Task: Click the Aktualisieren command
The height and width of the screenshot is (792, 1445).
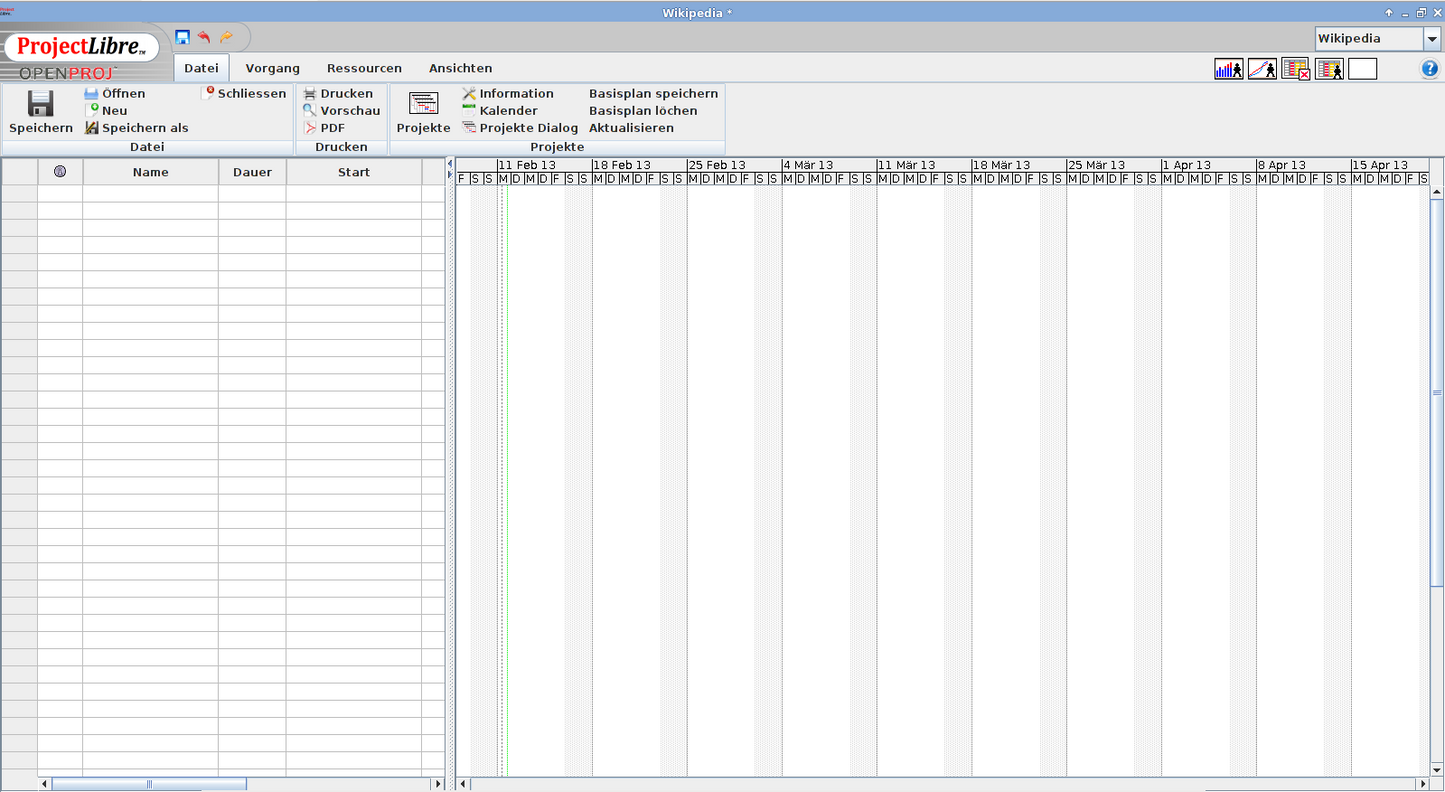Action: pyautogui.click(x=632, y=127)
